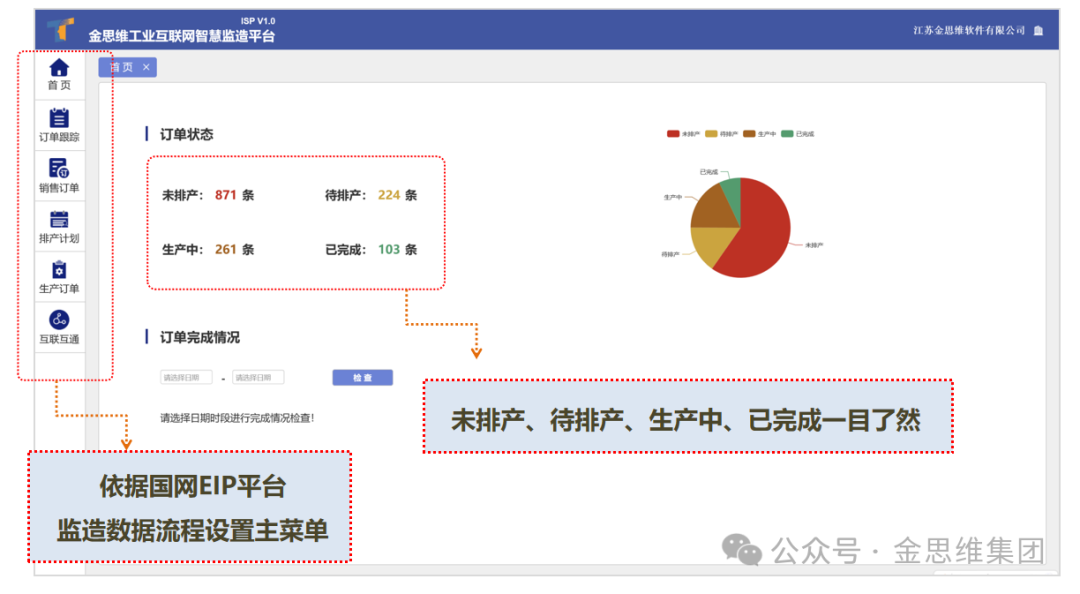Close the 首页 tab
Image resolution: width=1080 pixels, height=594 pixels.
click(x=146, y=67)
